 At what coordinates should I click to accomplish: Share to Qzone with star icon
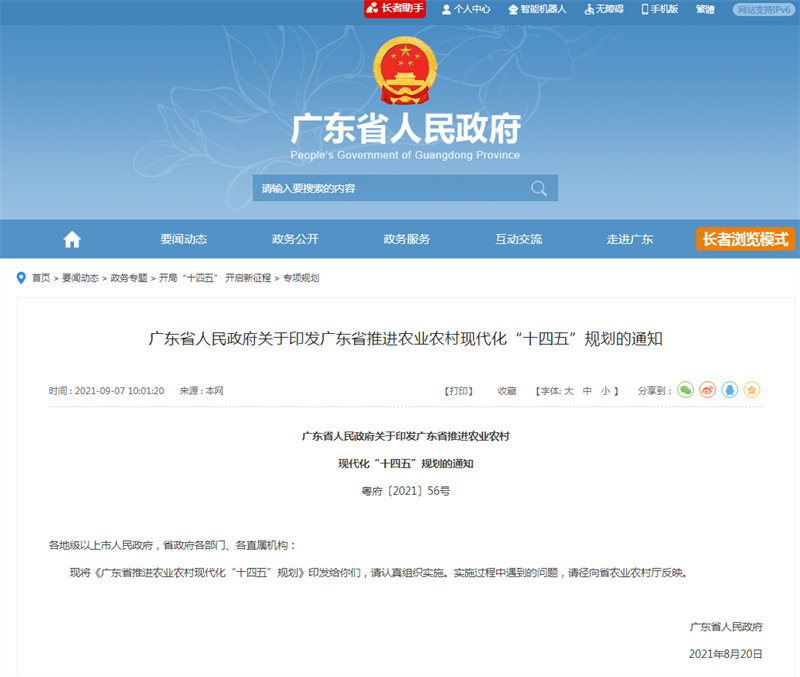pyautogui.click(x=752, y=390)
